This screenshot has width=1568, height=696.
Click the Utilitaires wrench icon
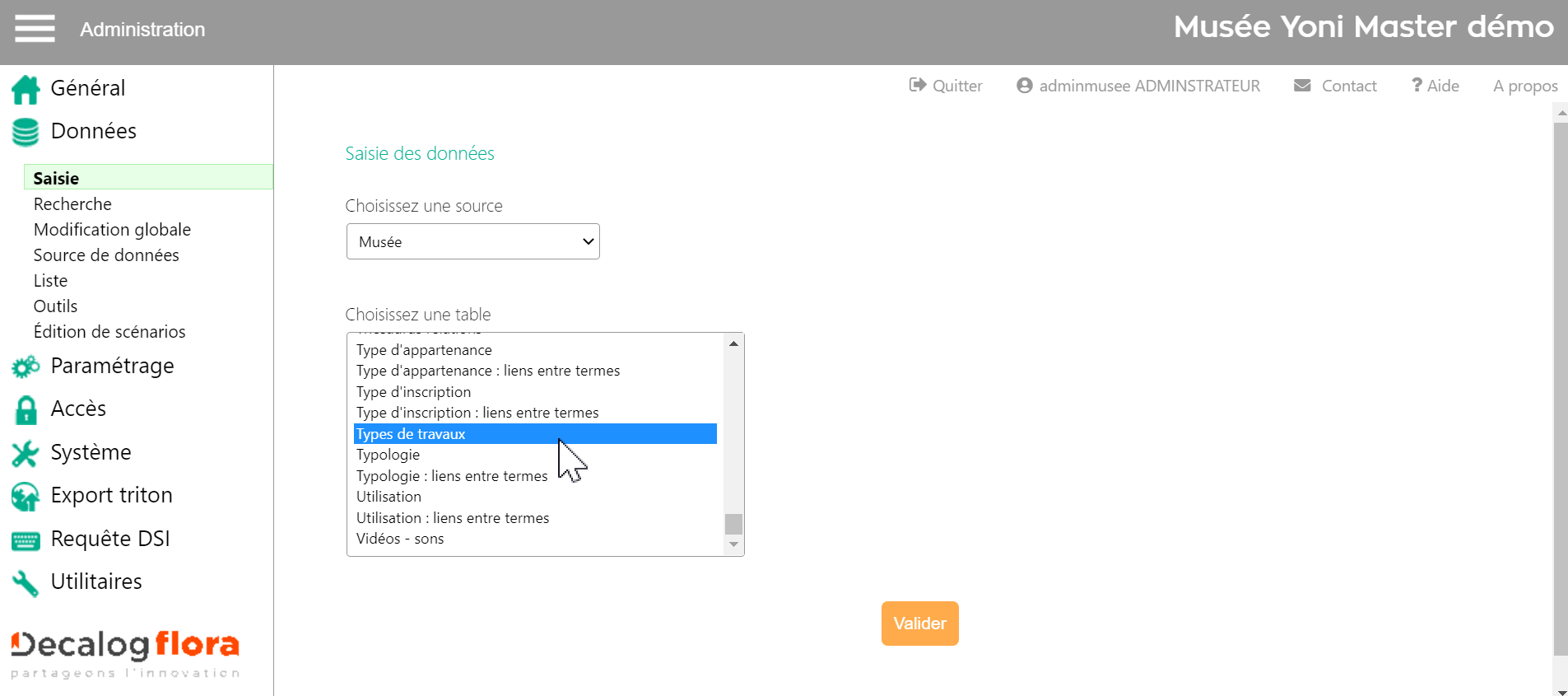[26, 583]
